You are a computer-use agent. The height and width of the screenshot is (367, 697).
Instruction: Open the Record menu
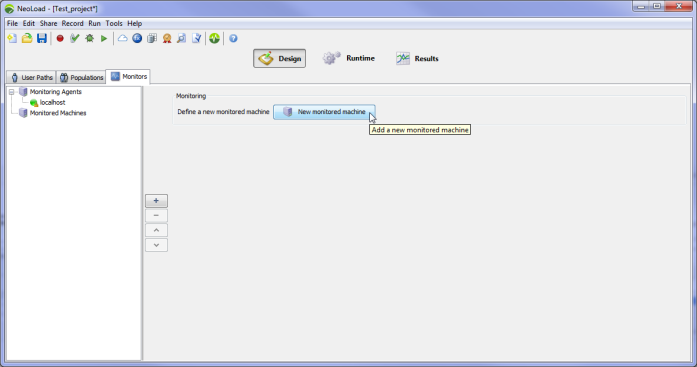click(x=72, y=24)
